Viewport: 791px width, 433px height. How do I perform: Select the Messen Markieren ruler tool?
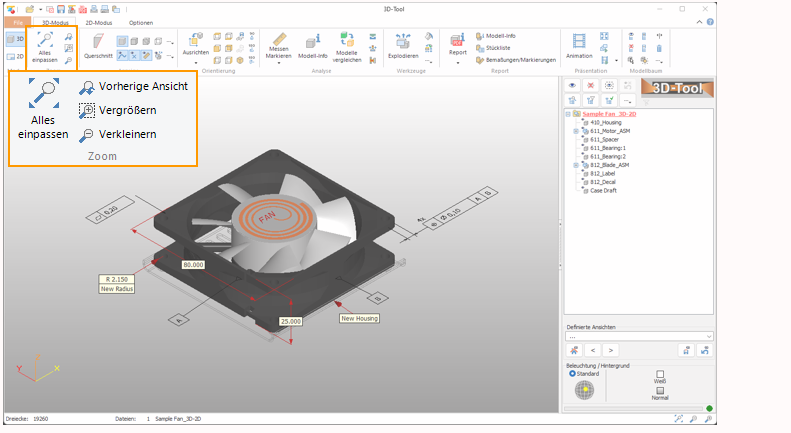point(280,44)
